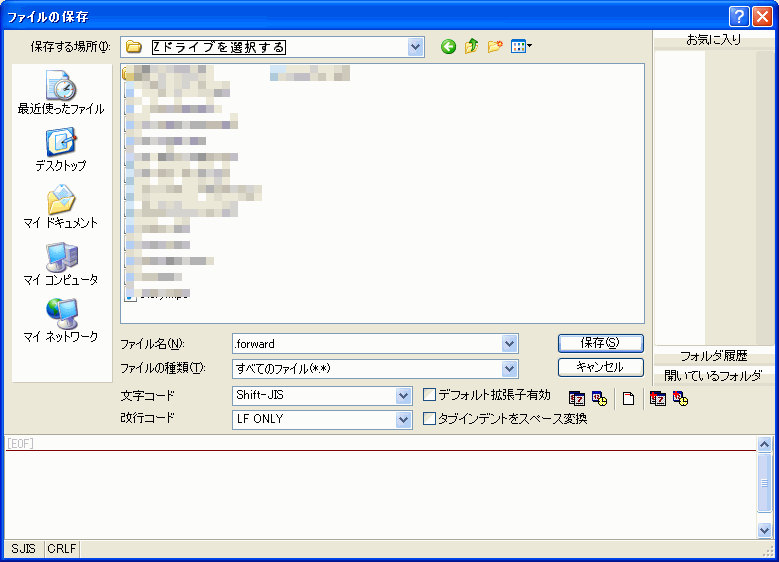Open マイ コンピュータ location
This screenshot has width=779, height=562.
pos(61,264)
